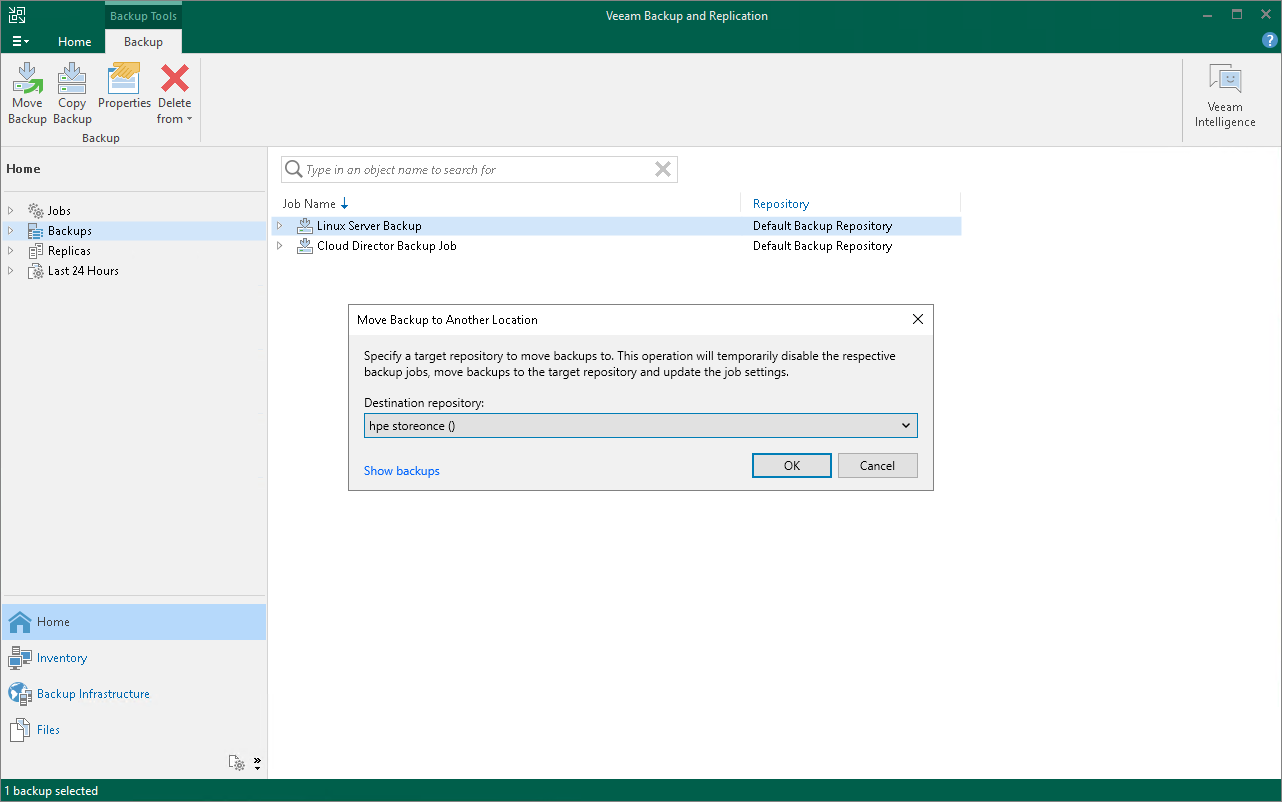The image size is (1282, 802).
Task: Click the Show backups link
Action: coord(401,470)
